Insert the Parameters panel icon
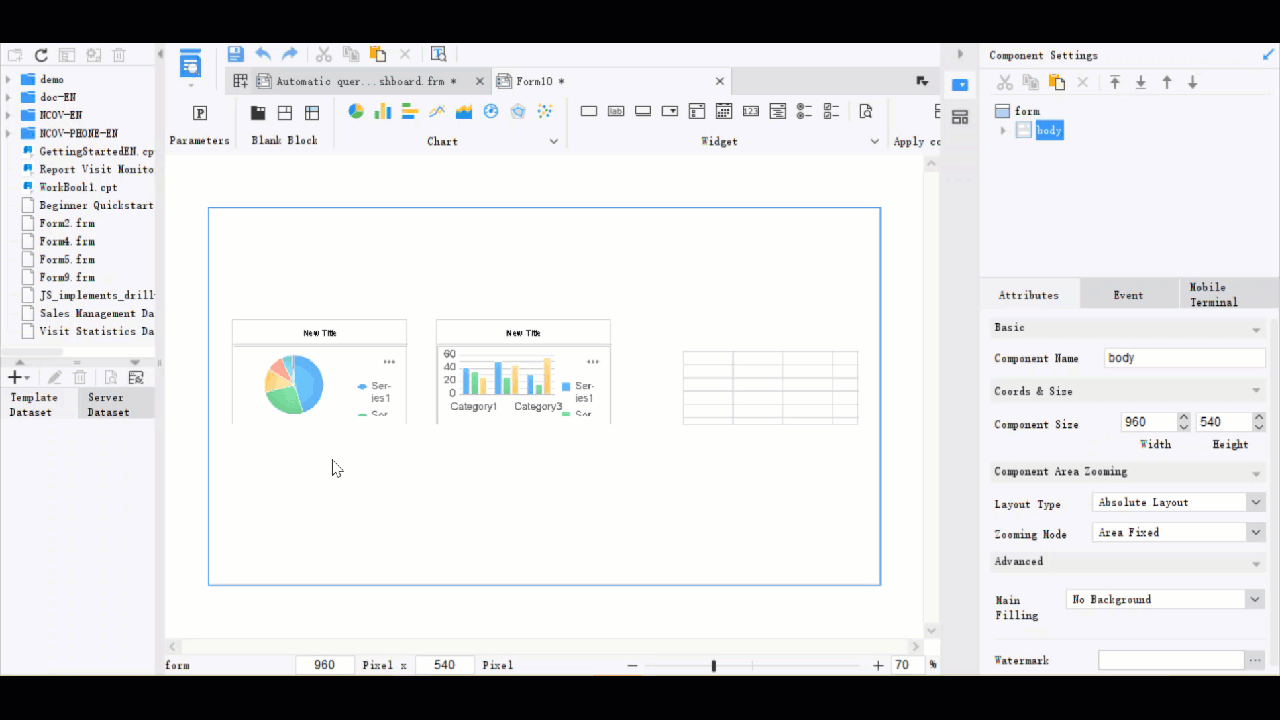This screenshot has width=1280, height=720. [200, 113]
